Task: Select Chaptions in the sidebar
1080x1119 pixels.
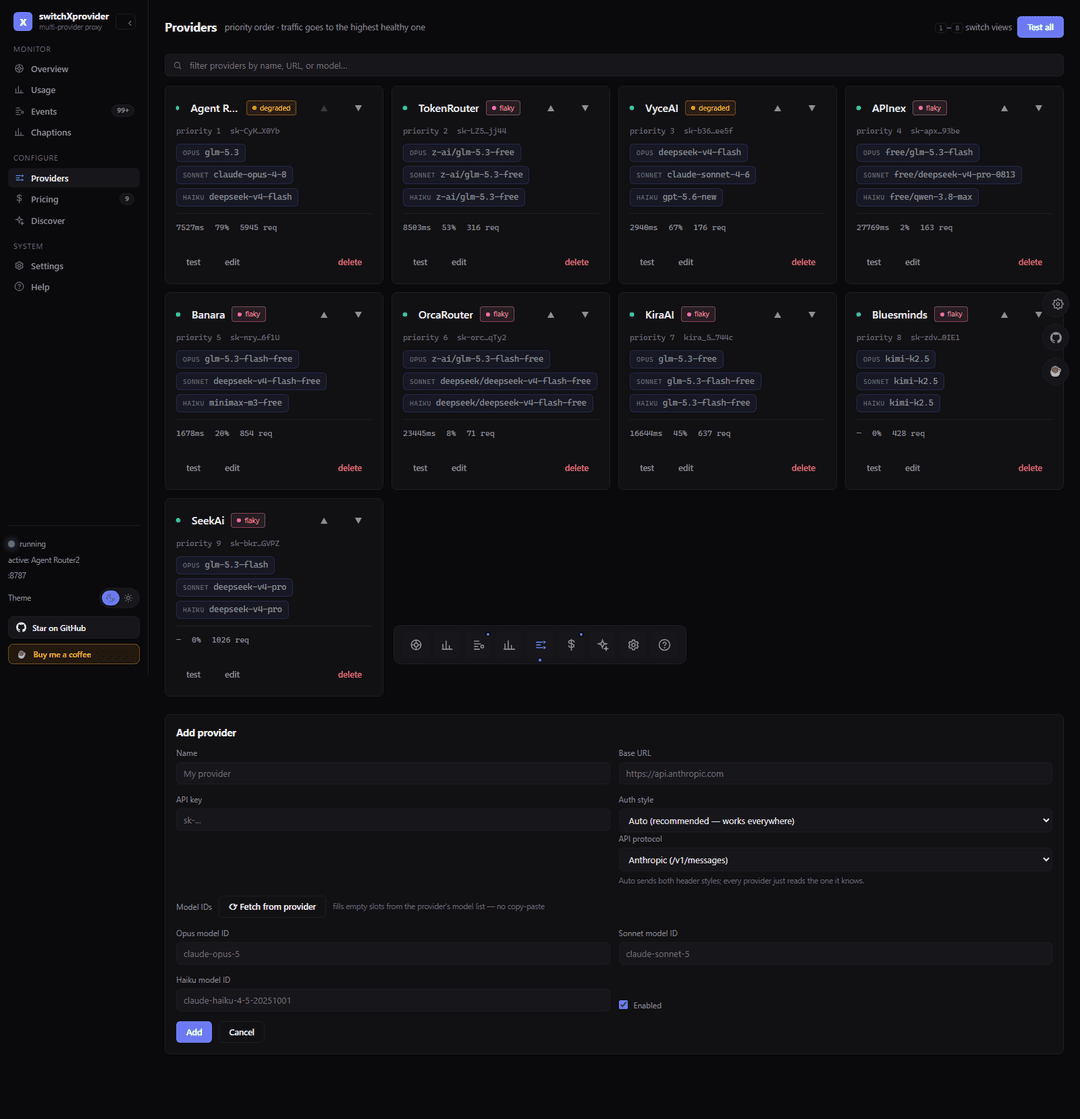Action: tap(74, 133)
